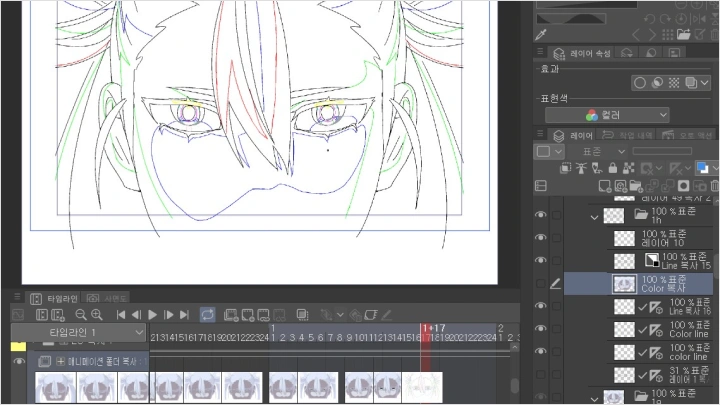Click the red playhead frame marker at 17

[426, 337]
